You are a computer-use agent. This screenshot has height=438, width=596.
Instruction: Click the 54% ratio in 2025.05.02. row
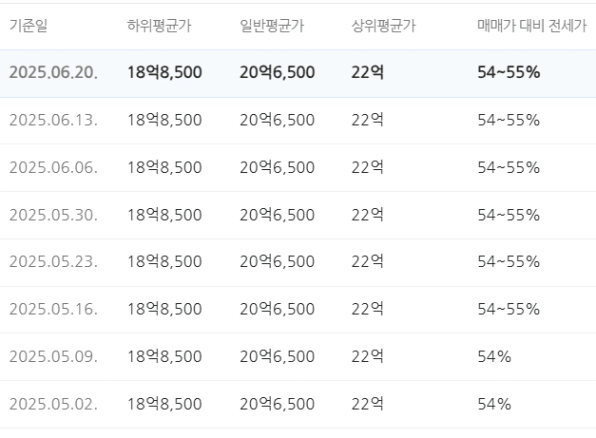click(494, 404)
